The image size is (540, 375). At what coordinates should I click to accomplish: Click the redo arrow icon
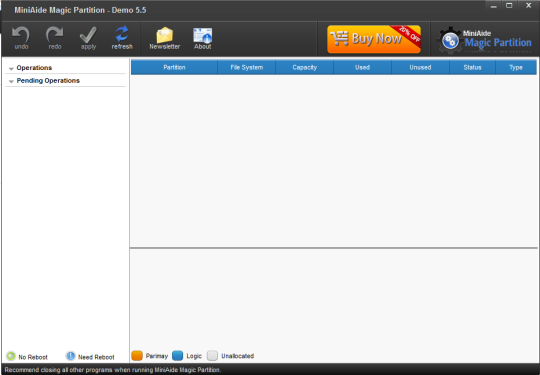click(54, 34)
